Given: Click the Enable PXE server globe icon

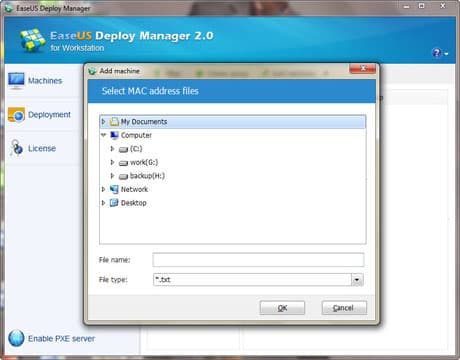Looking at the screenshot, I should click(x=16, y=338).
